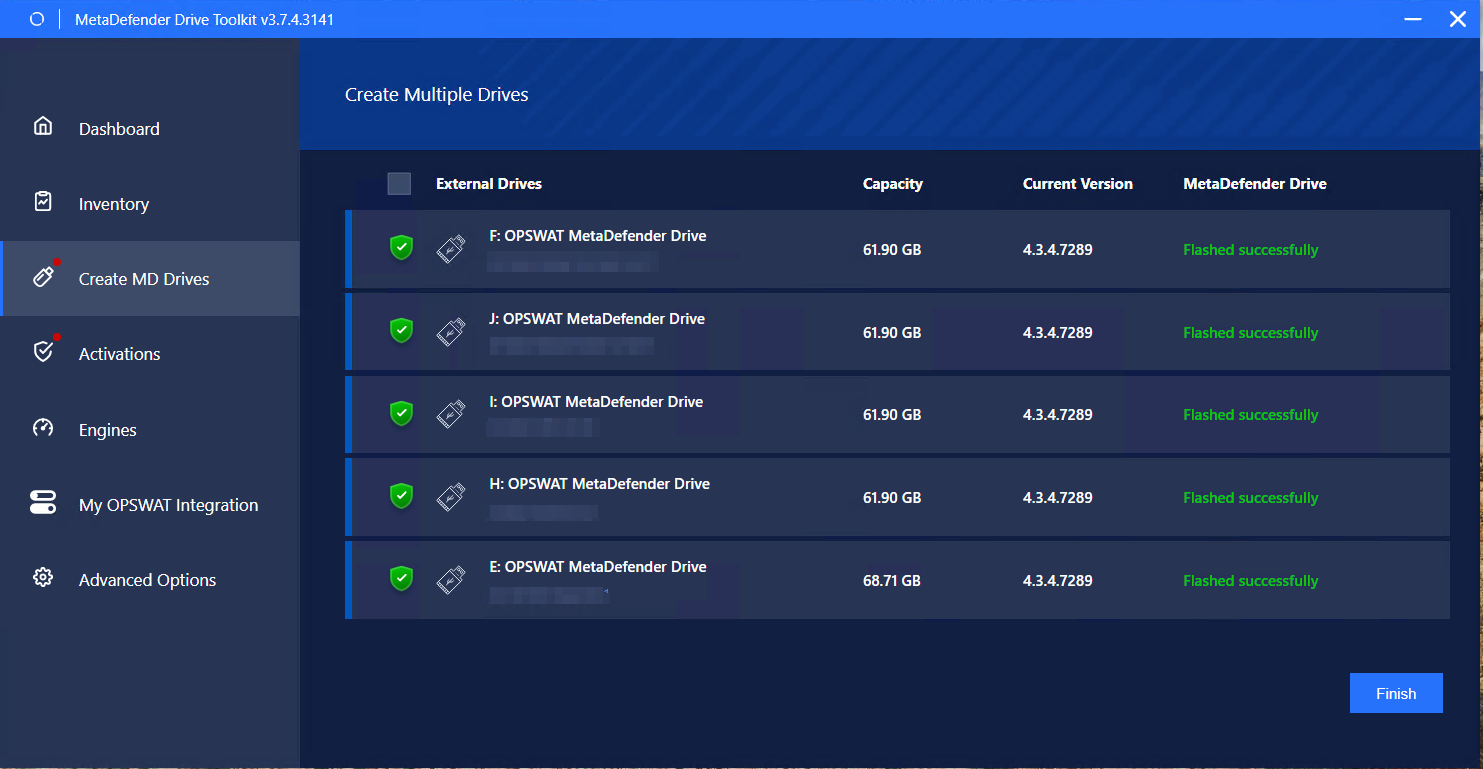
Task: Open Advanced Options in sidebar
Action: 150,579
